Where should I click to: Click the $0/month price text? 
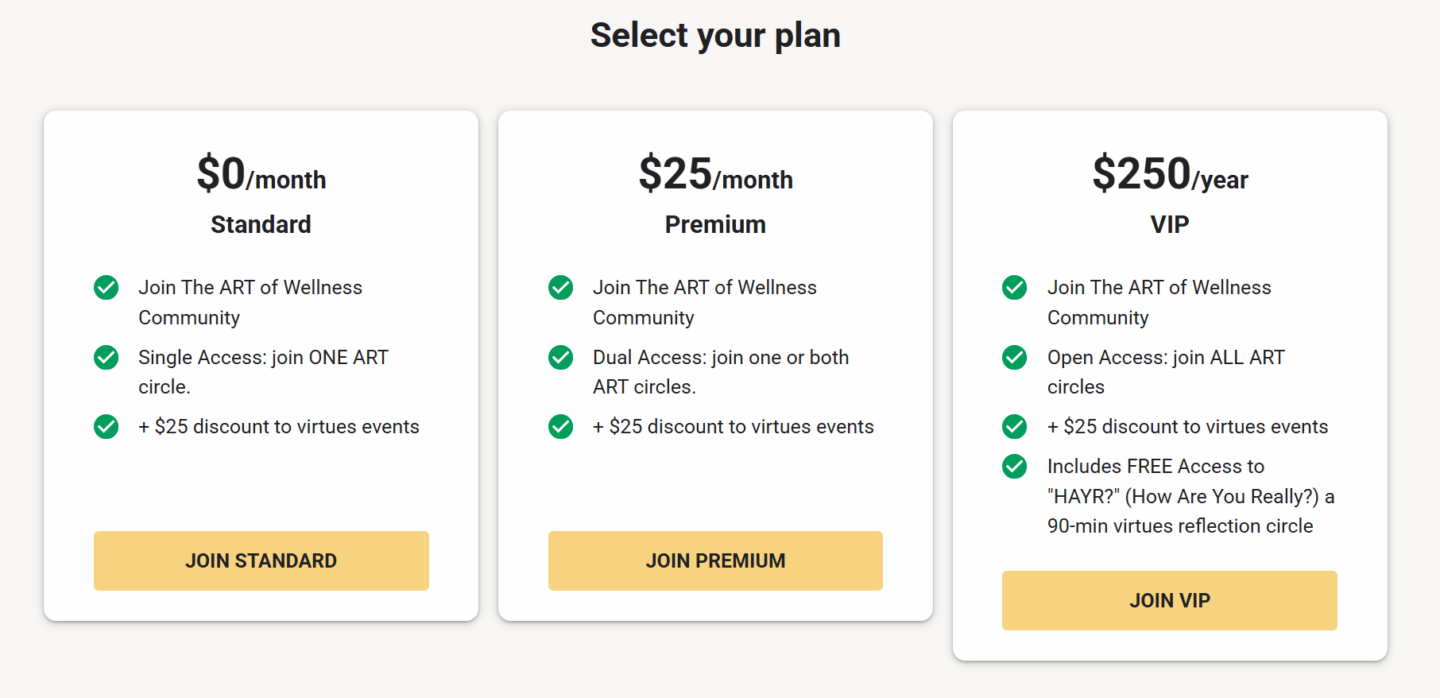pyautogui.click(x=261, y=175)
